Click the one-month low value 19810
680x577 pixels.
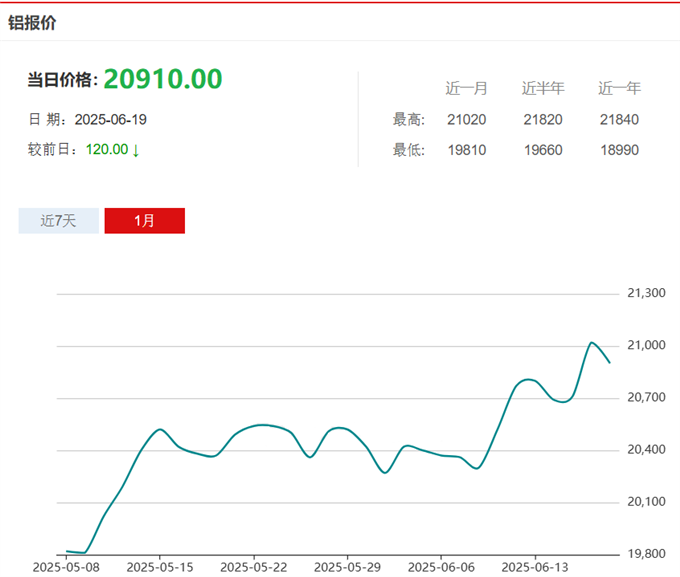click(466, 150)
